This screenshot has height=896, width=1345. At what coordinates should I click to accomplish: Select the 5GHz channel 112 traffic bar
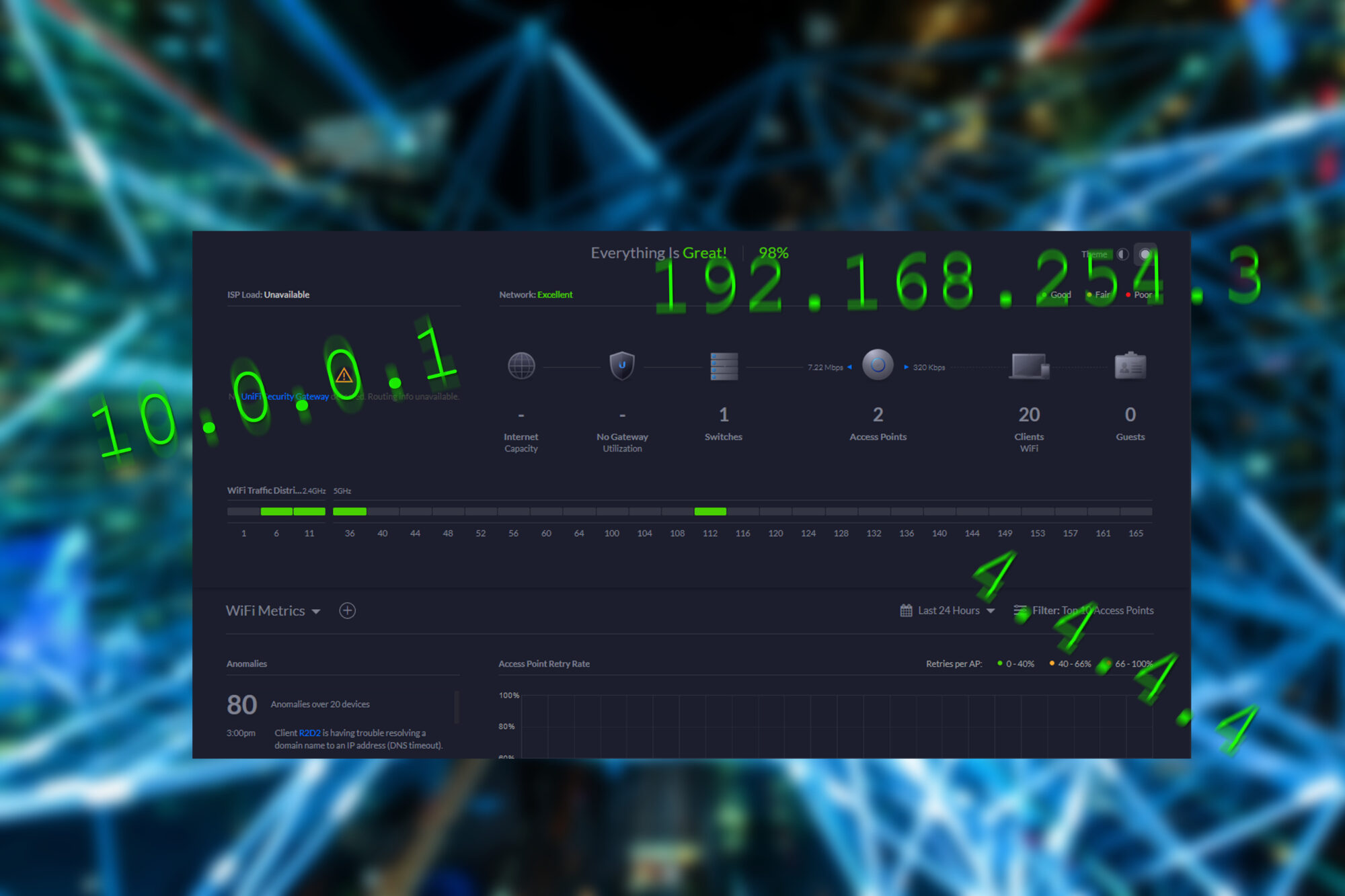[x=710, y=512]
